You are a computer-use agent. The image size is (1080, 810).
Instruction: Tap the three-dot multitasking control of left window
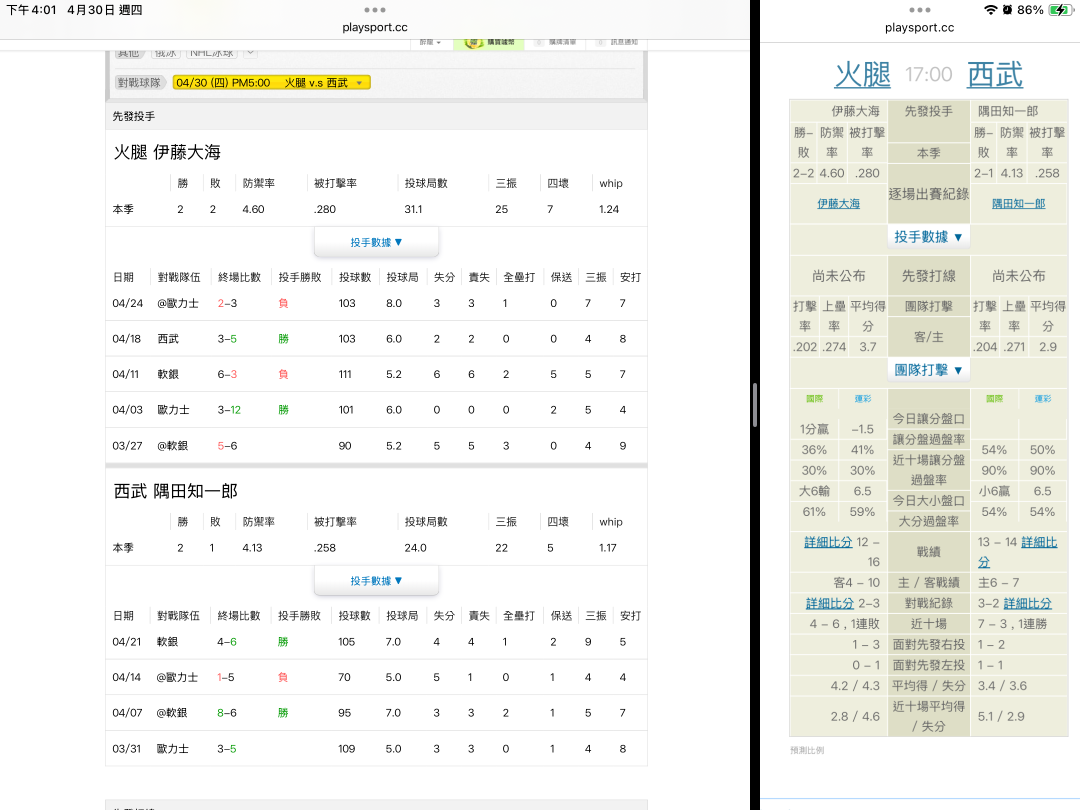pyautogui.click(x=374, y=10)
